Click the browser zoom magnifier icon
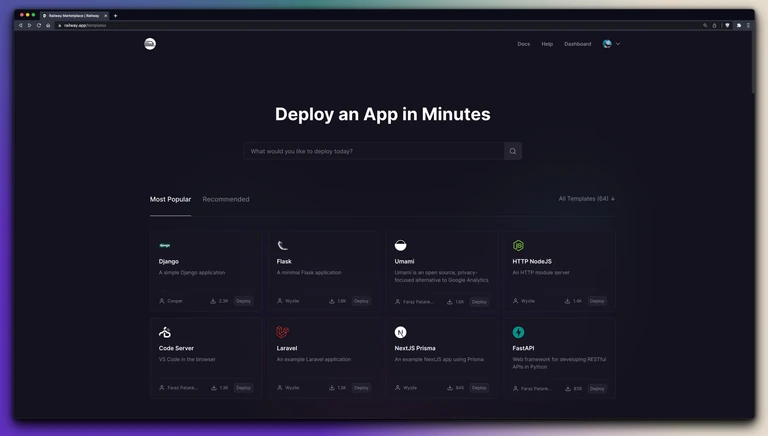Image resolution: width=768 pixels, height=436 pixels. [x=705, y=25]
